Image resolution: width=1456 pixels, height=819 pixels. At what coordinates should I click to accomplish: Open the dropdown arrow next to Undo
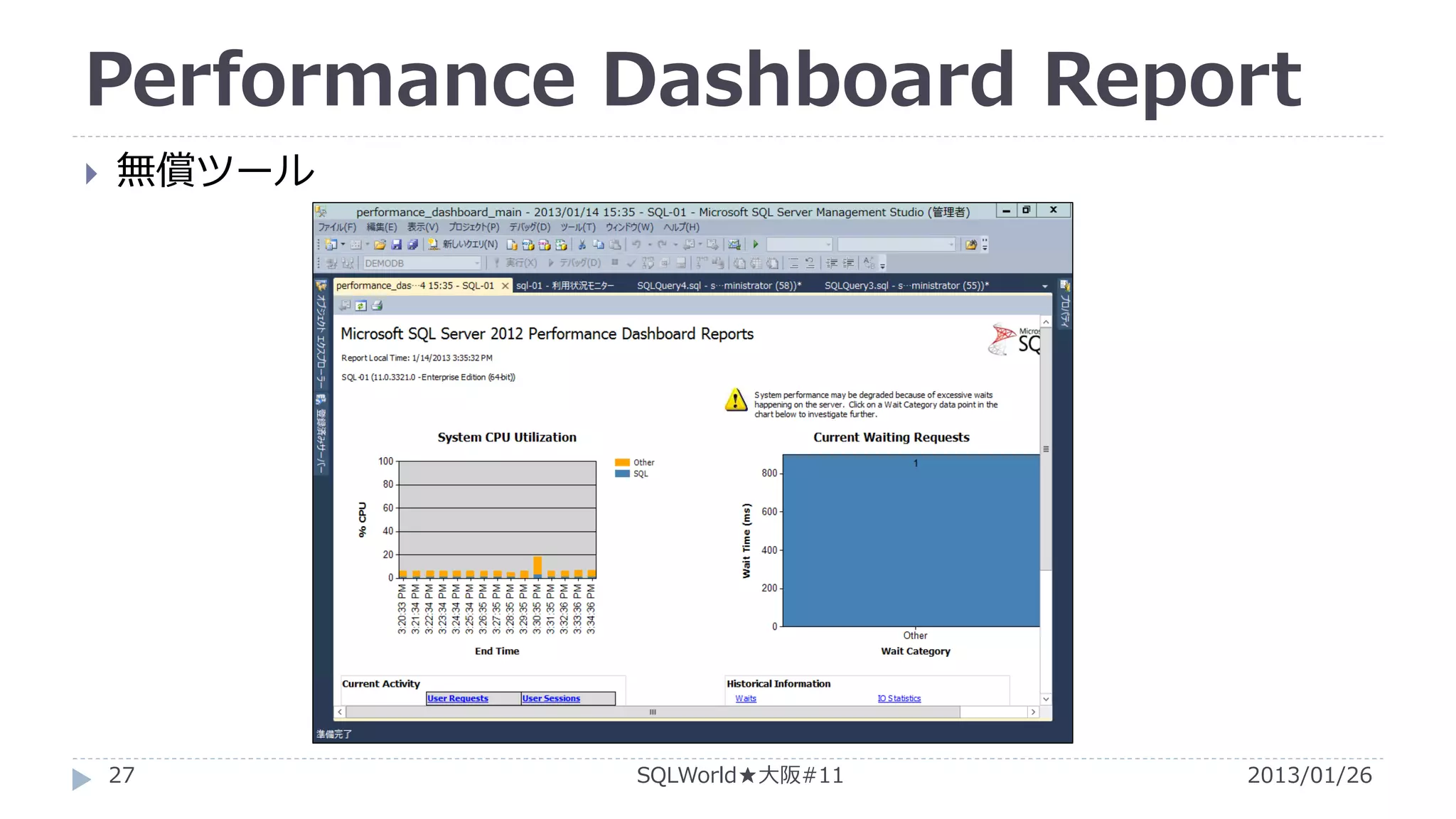649,245
